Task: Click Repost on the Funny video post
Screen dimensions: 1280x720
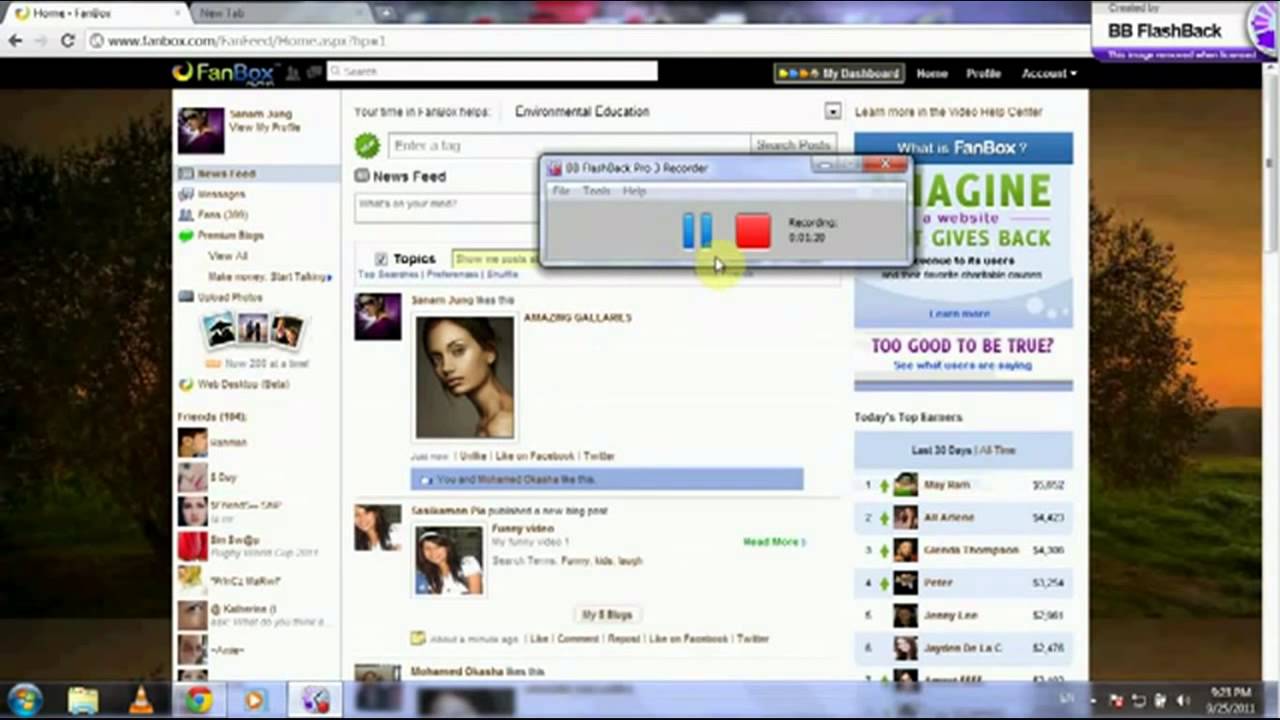Action: 623,639
